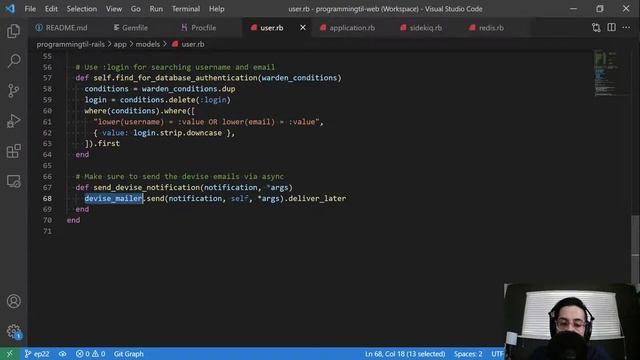Close the user.rb tab
The height and width of the screenshot is (360, 640).
click(303, 27)
